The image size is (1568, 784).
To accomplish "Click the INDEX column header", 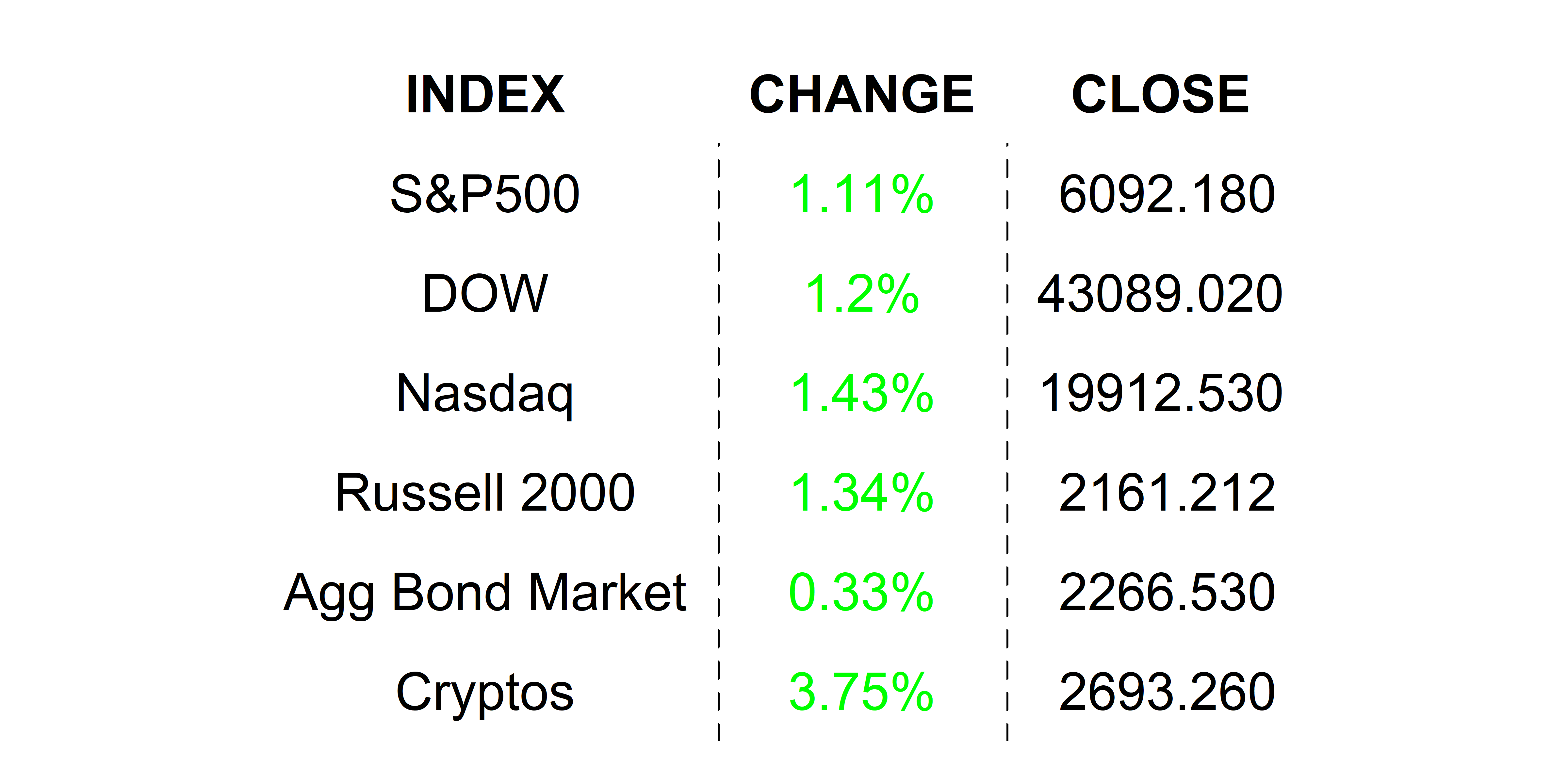I will pyautogui.click(x=485, y=94).
